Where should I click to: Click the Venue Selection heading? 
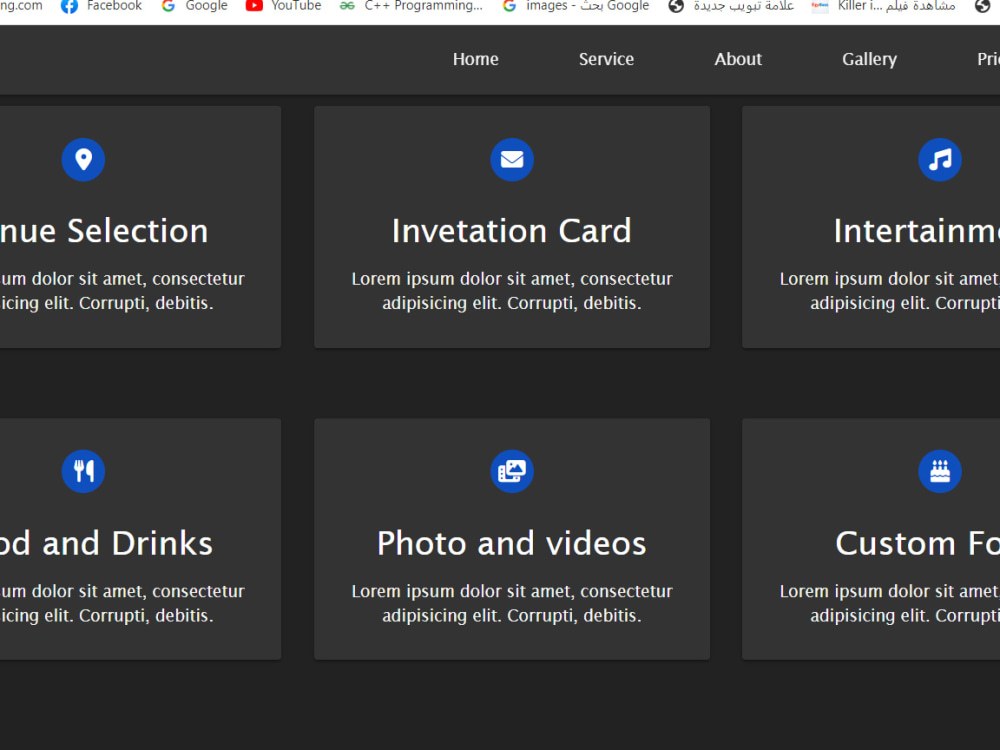pos(104,231)
